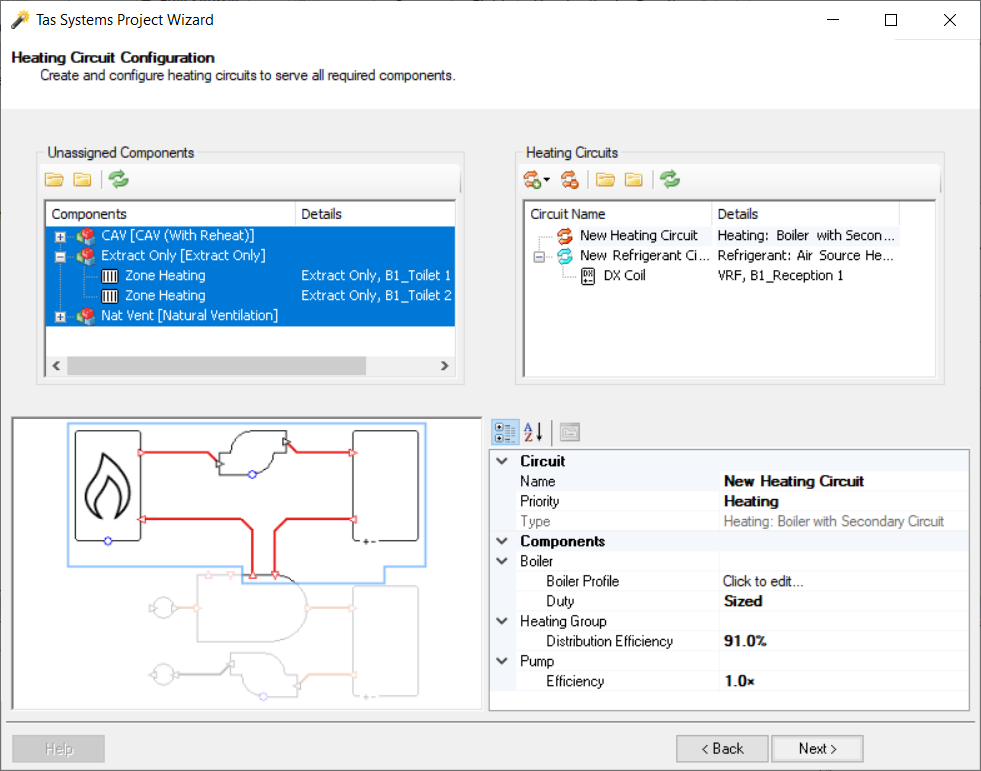Click the horizontal scrollbar thumb

tap(216, 366)
